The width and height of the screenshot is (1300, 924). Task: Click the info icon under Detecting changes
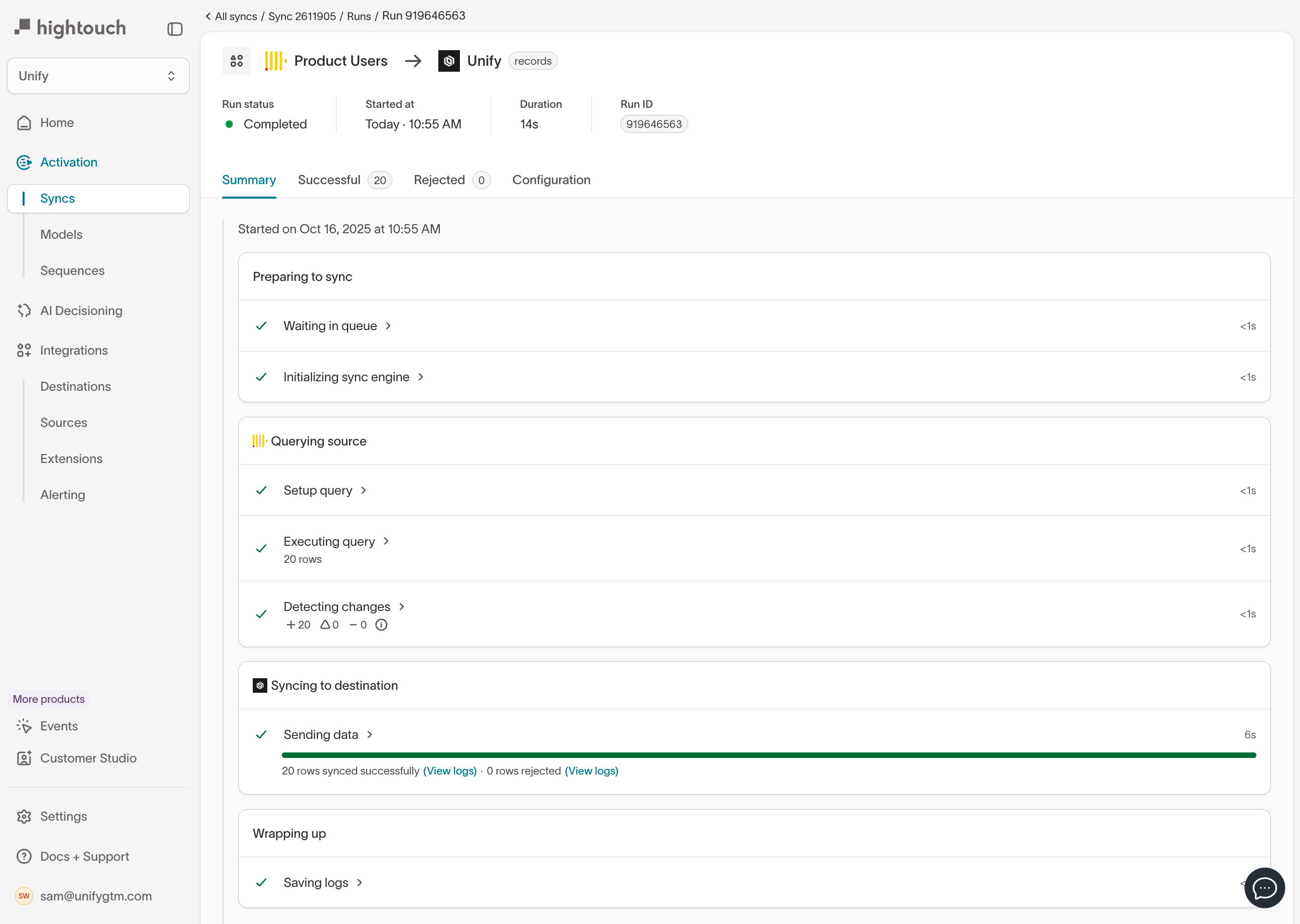pos(381,625)
